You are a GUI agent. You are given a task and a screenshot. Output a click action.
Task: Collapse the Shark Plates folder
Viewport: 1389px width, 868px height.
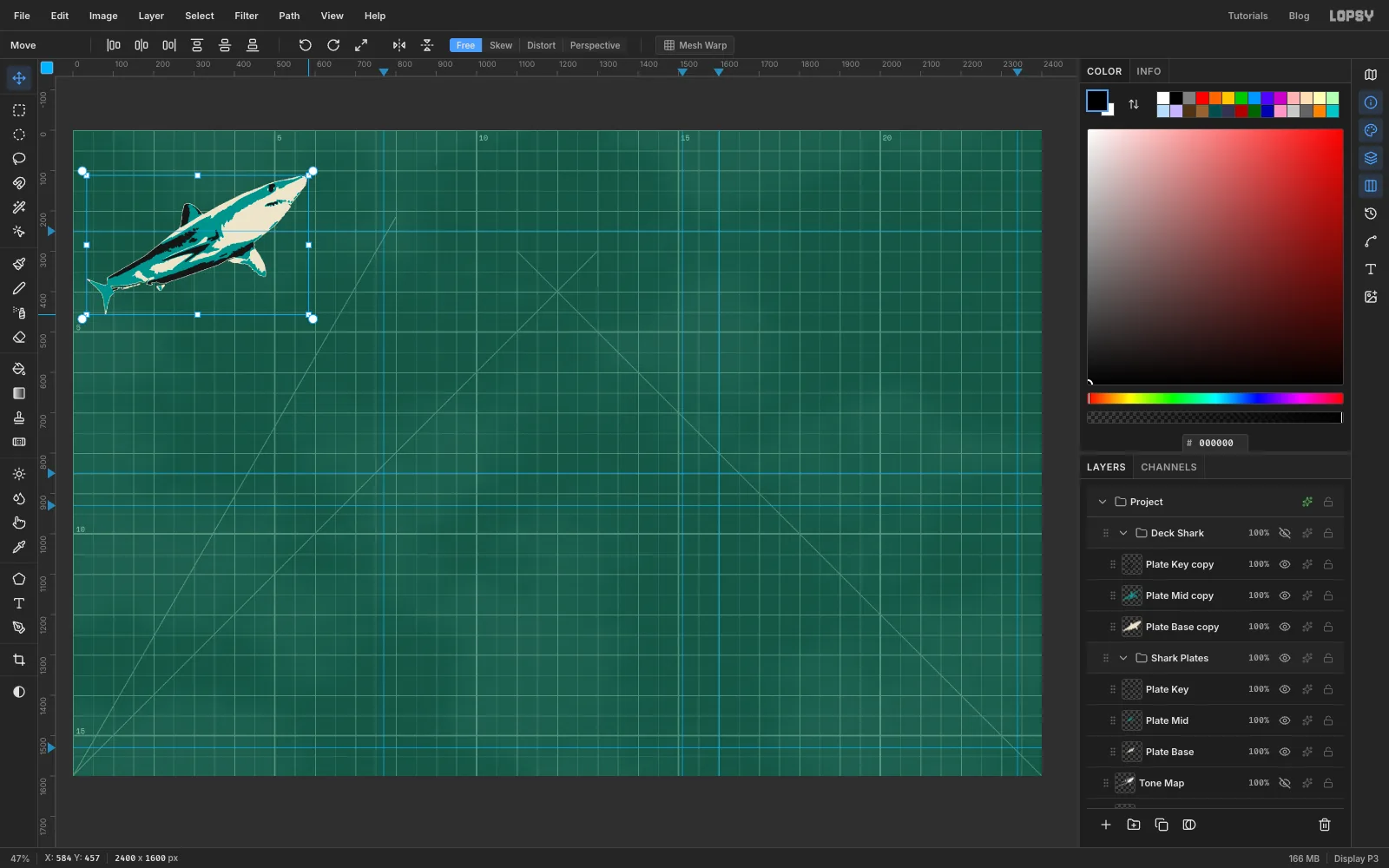(x=1123, y=658)
